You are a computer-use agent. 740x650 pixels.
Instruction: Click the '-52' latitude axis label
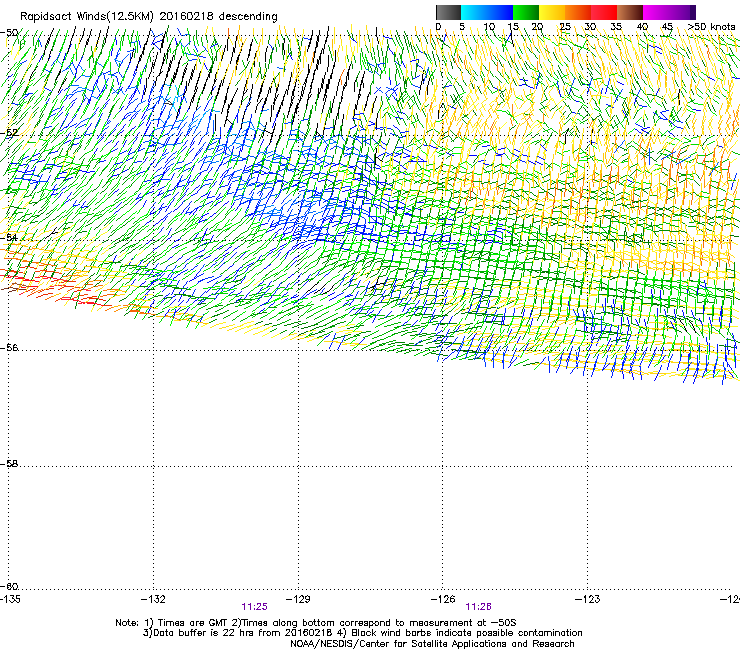point(9,133)
